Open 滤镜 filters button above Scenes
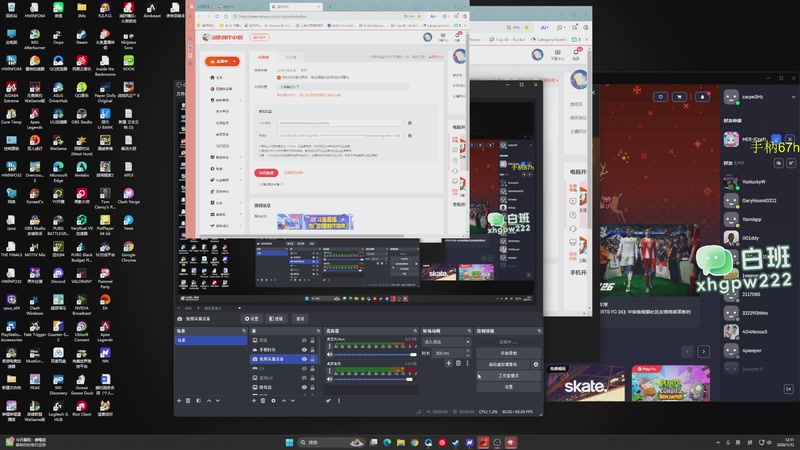Viewport: 800px width, 450px height. (276, 318)
